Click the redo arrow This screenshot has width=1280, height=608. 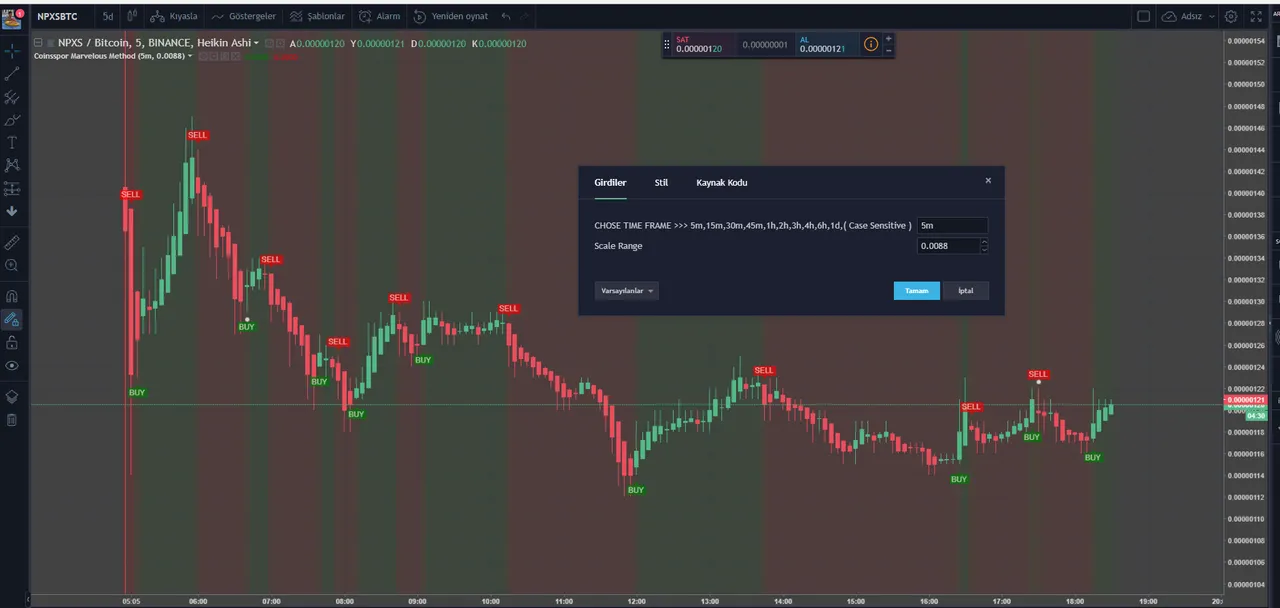pyautogui.click(x=526, y=17)
